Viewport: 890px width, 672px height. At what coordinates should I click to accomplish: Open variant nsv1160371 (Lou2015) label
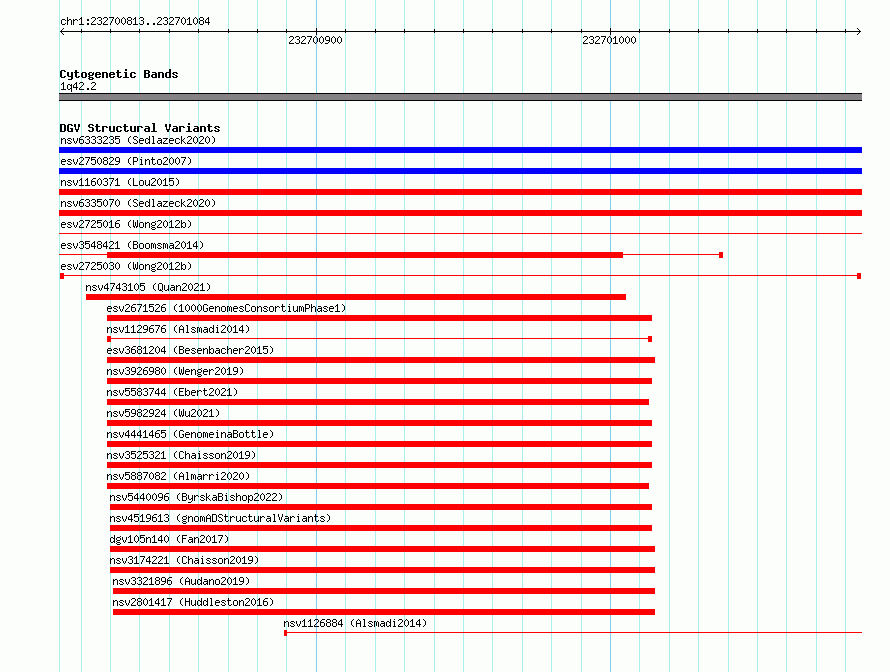(120, 182)
